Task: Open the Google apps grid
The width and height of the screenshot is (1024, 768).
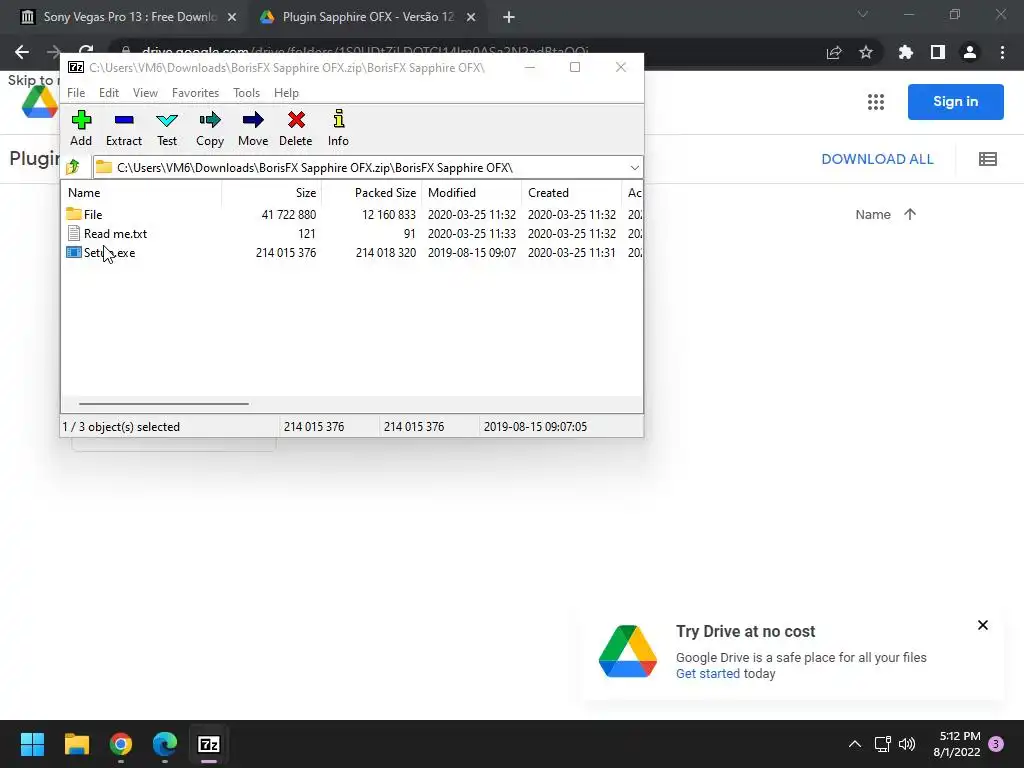Action: 876,102
